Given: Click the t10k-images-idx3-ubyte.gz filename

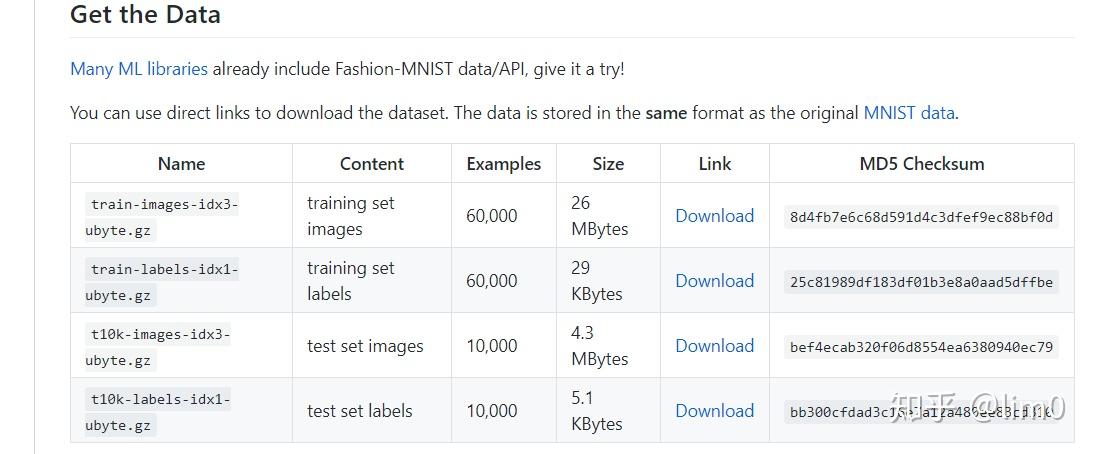Looking at the screenshot, I should (x=159, y=346).
